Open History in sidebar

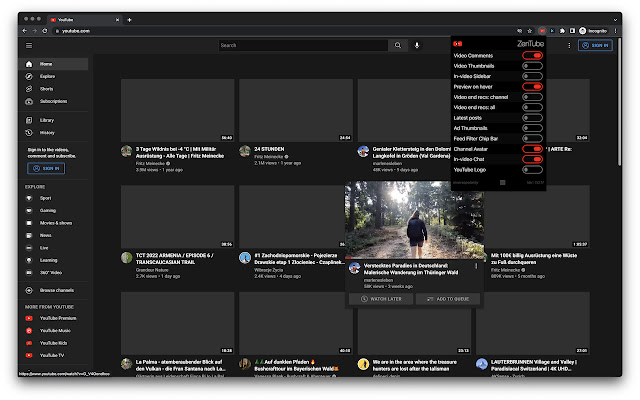tap(53, 133)
